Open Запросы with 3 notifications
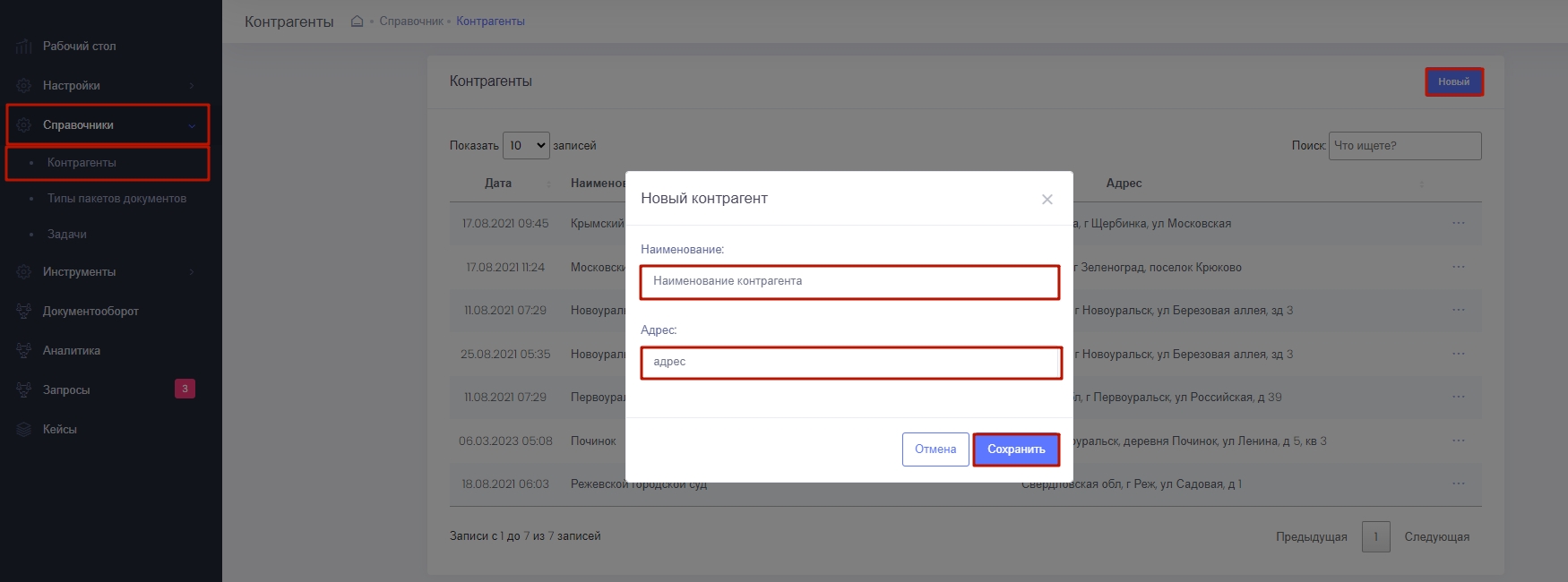1568x582 pixels. (x=66, y=390)
